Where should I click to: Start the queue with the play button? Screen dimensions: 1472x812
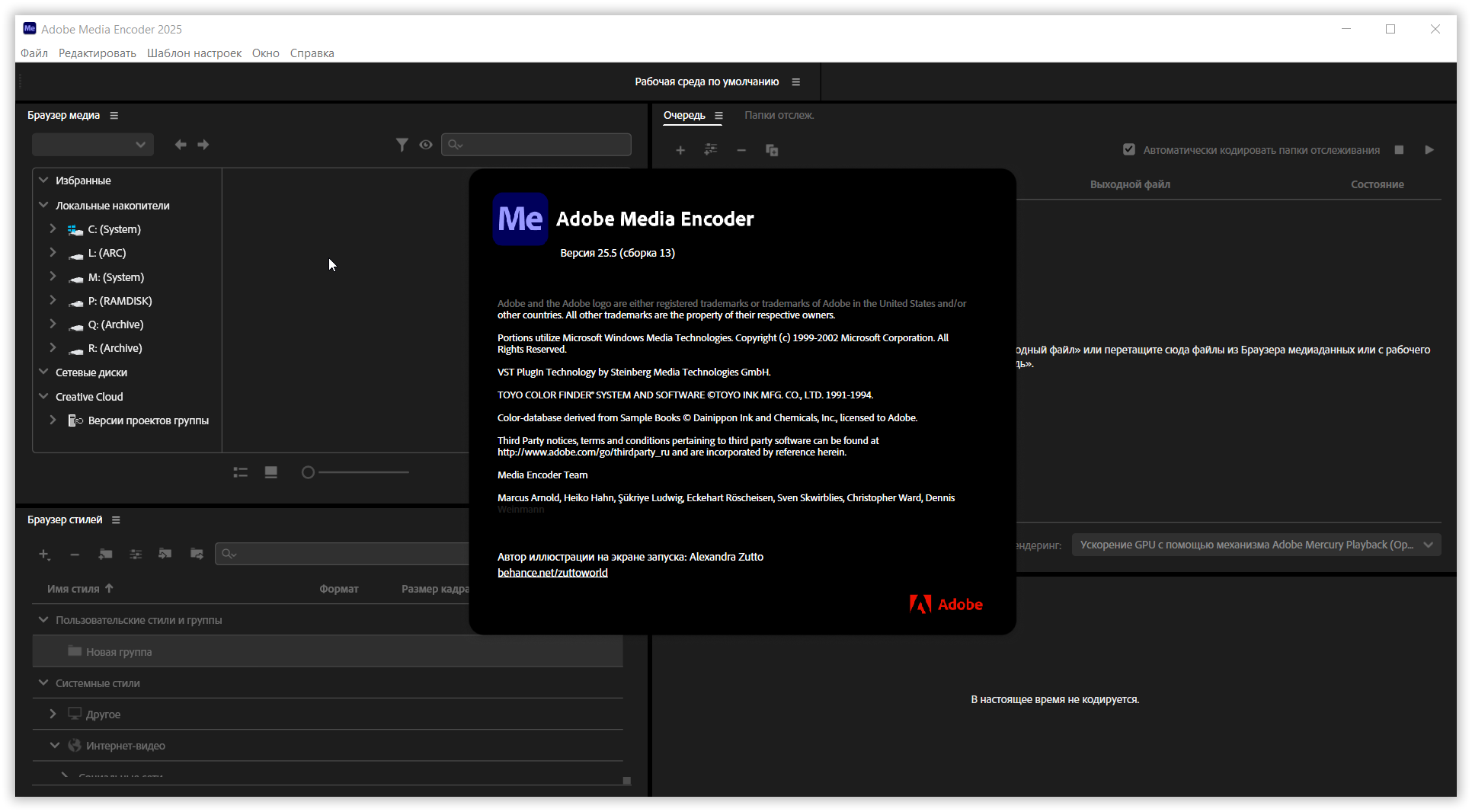(1429, 150)
